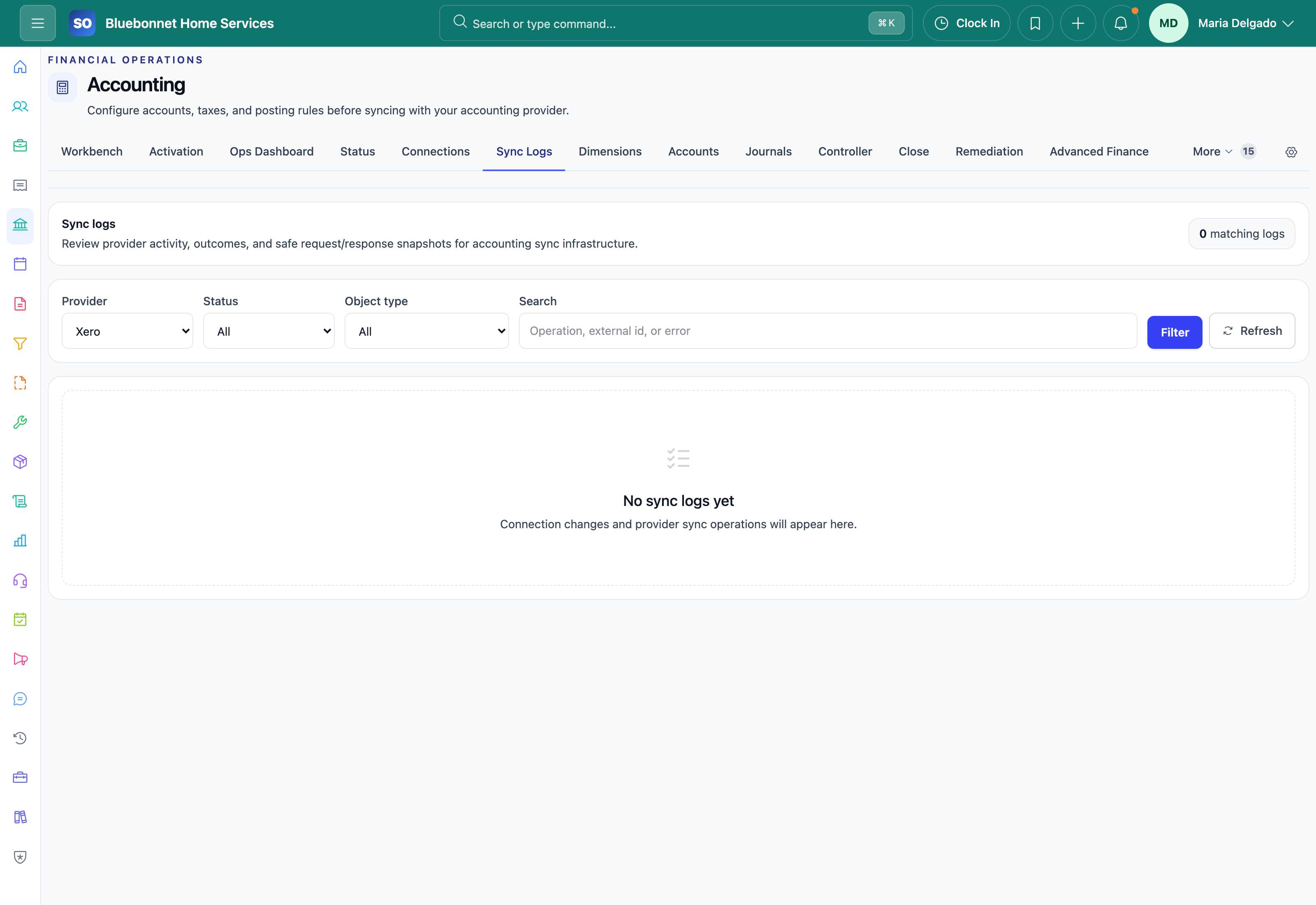Open the Provider dropdown showing Xero
The image size is (1316, 905).
click(x=127, y=331)
